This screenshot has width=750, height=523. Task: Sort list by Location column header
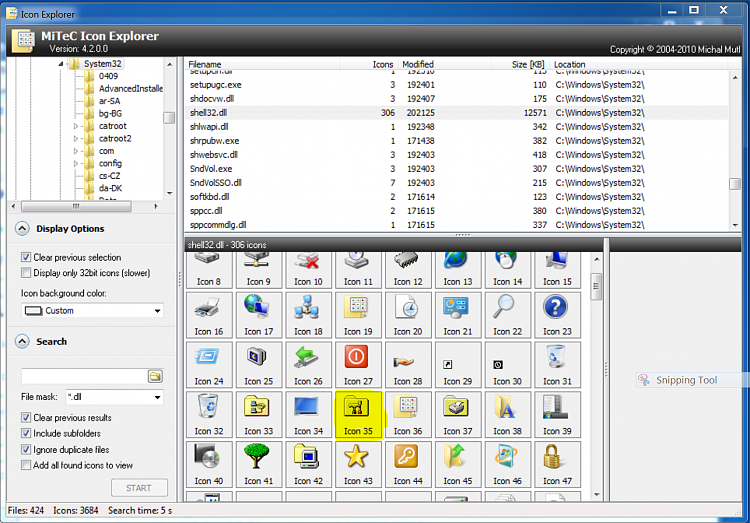click(x=639, y=64)
